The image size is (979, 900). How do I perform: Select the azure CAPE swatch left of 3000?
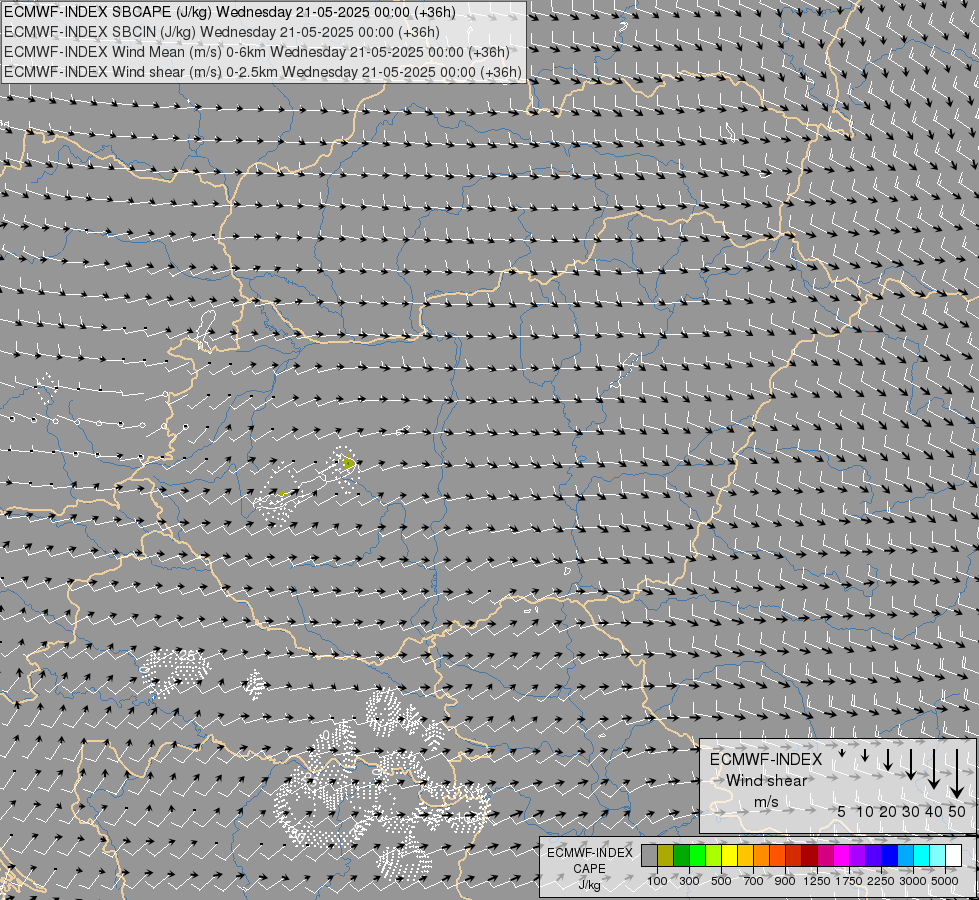click(x=906, y=855)
